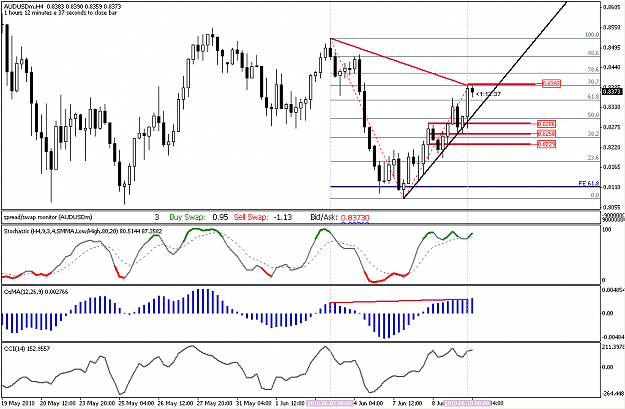Image resolution: width=625 pixels, height=409 pixels.
Task: Click the red 0.8229 price label
Action: pos(546,144)
